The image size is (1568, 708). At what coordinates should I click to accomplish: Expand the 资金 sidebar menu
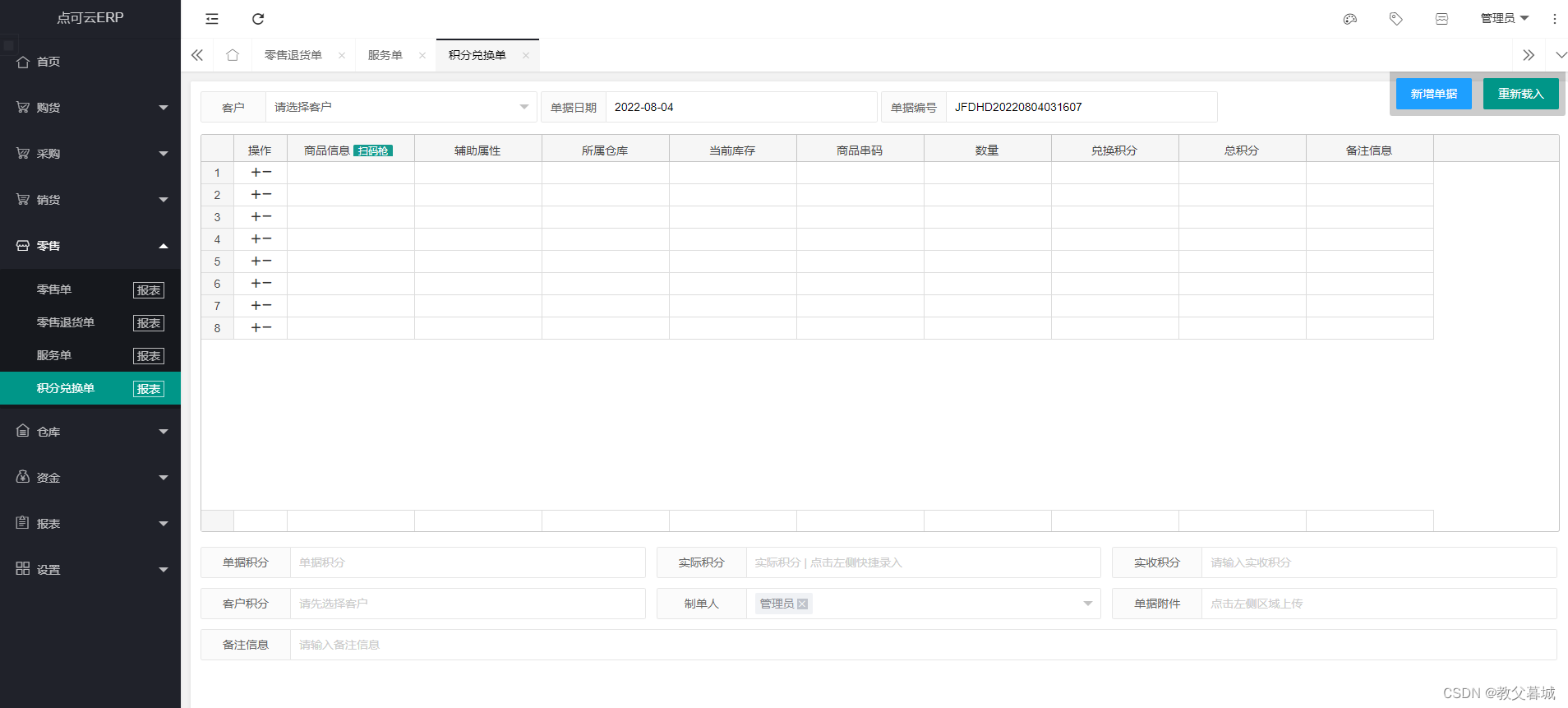pos(90,478)
